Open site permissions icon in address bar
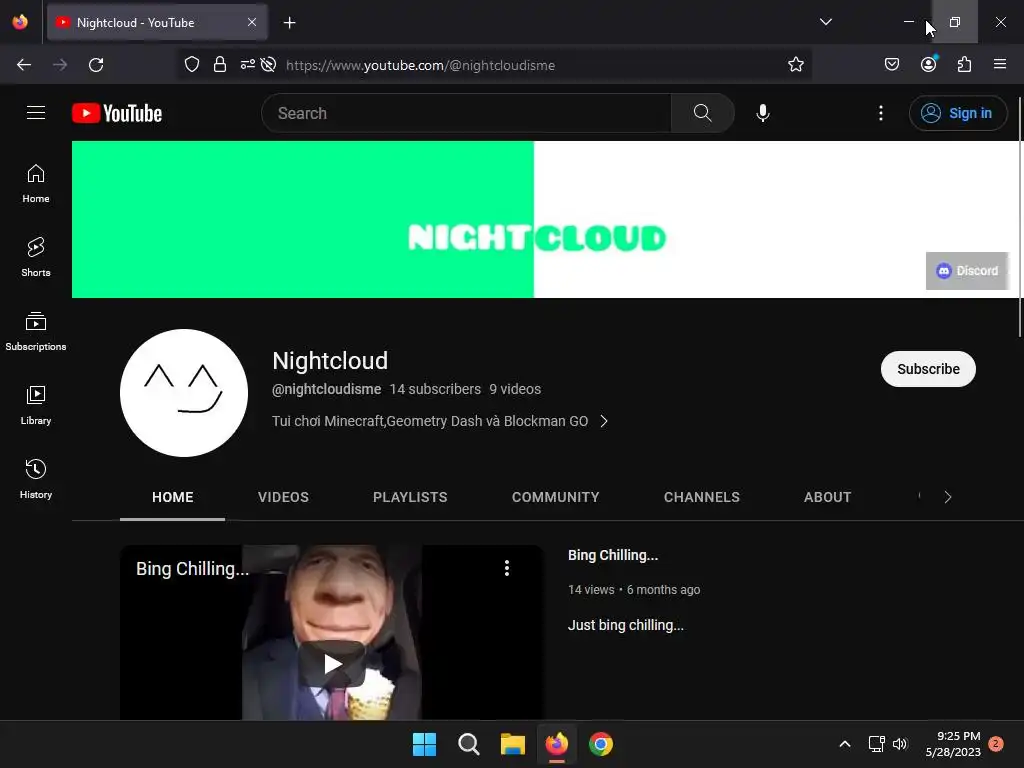1024x768 pixels. coord(248,64)
